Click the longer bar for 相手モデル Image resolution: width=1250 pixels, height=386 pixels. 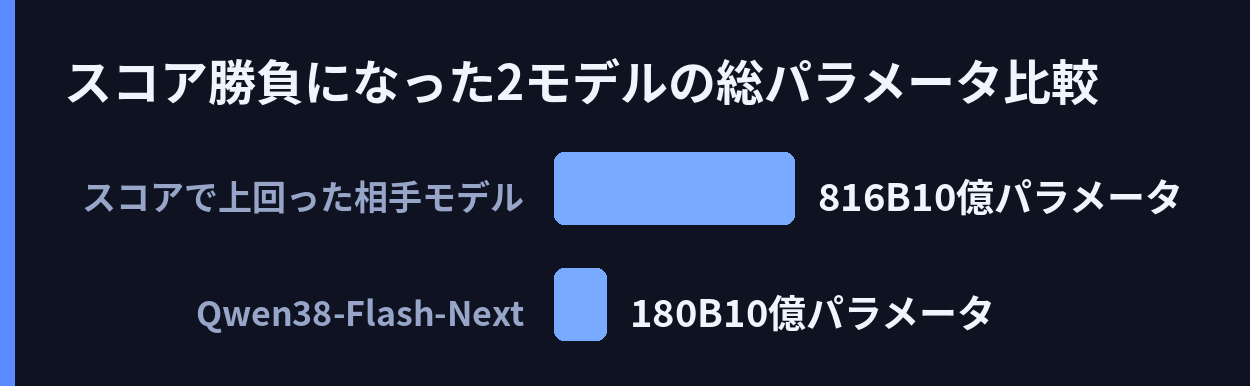pyautogui.click(x=674, y=188)
